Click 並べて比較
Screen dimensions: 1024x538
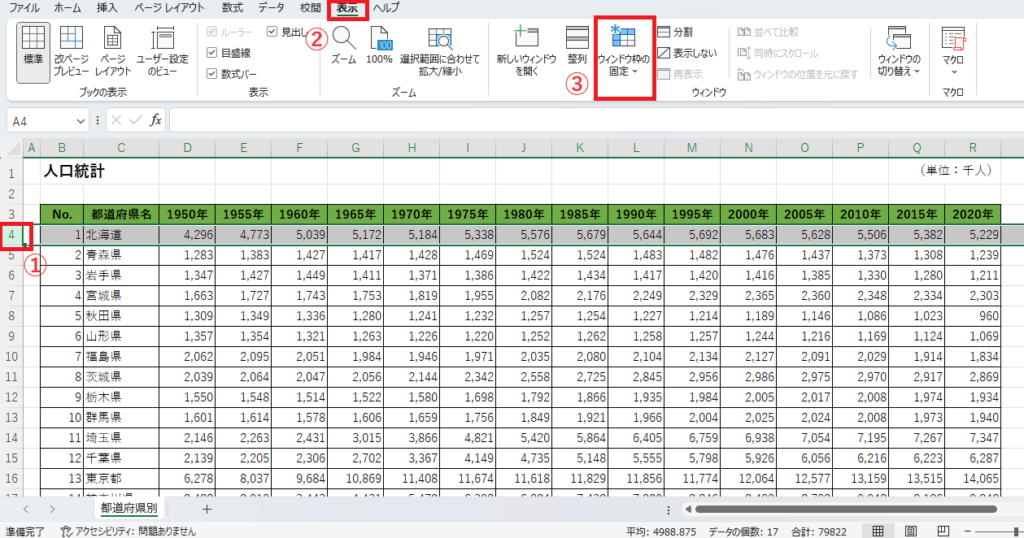pos(768,32)
